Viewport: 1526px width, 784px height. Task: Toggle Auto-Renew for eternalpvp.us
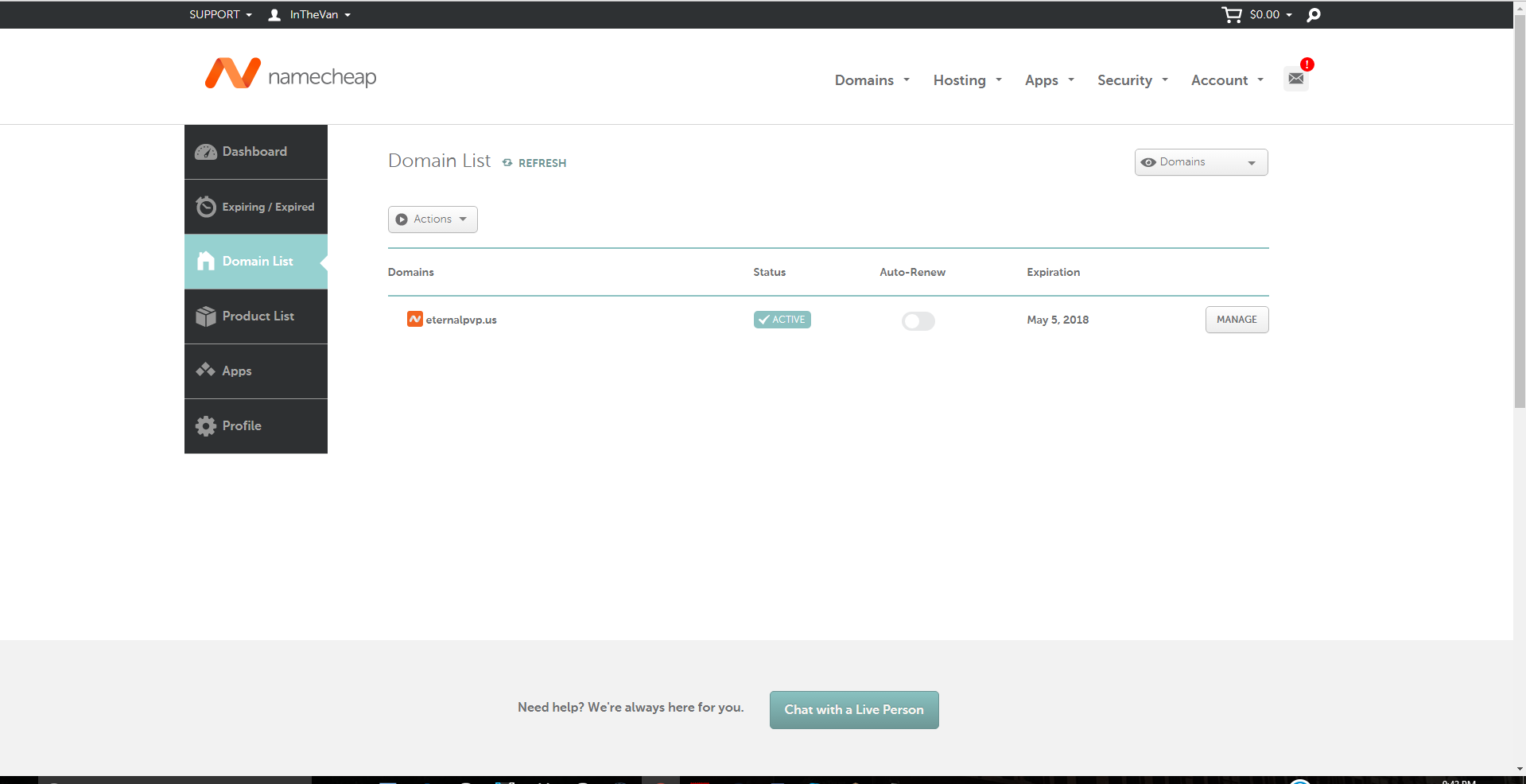(918, 320)
